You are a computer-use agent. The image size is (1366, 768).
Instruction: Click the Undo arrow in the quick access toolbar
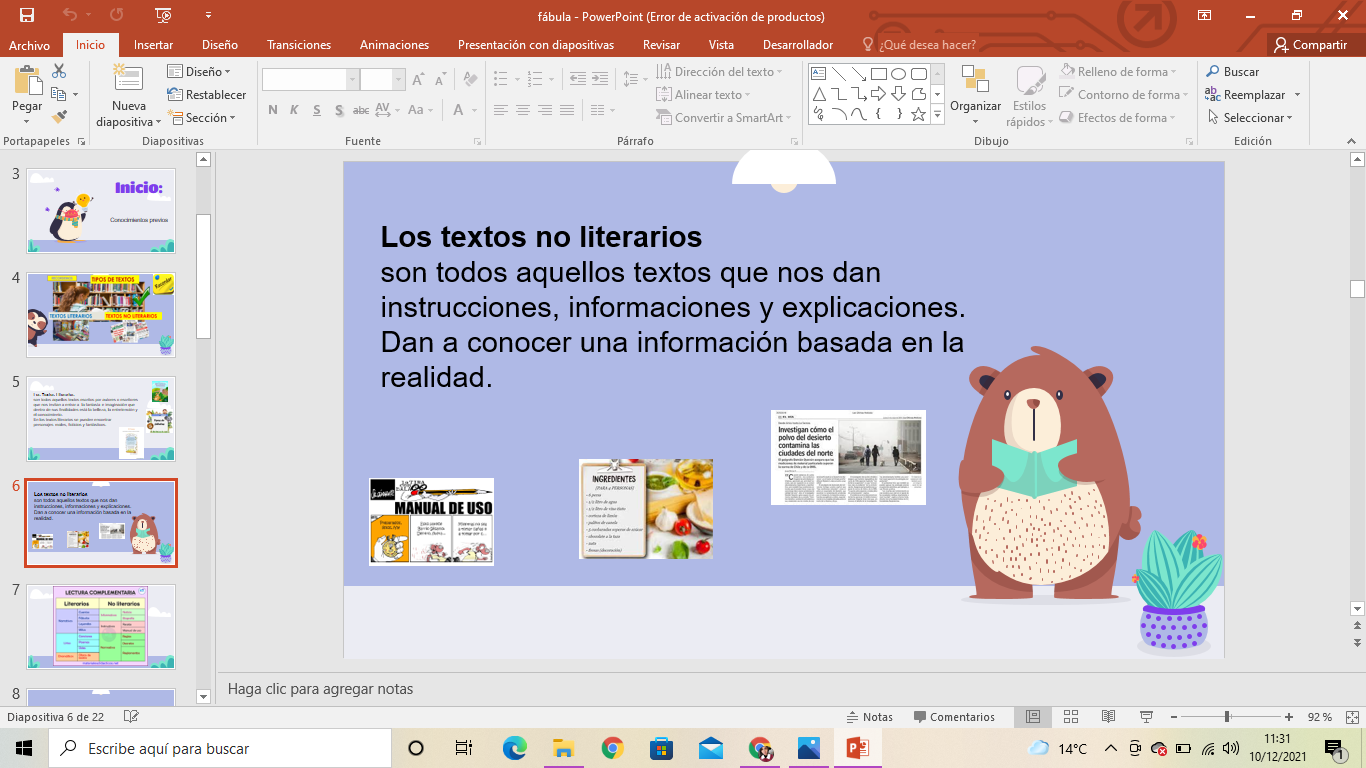tap(70, 15)
